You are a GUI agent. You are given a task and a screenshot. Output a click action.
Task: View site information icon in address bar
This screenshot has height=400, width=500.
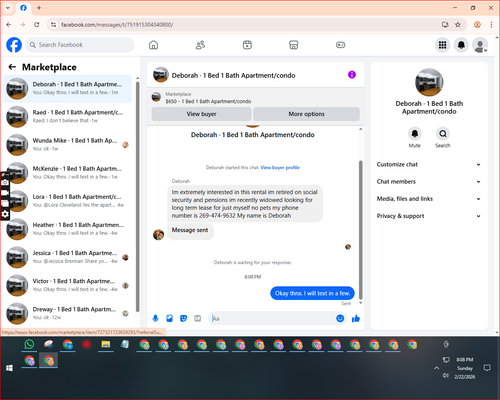pyautogui.click(x=53, y=24)
